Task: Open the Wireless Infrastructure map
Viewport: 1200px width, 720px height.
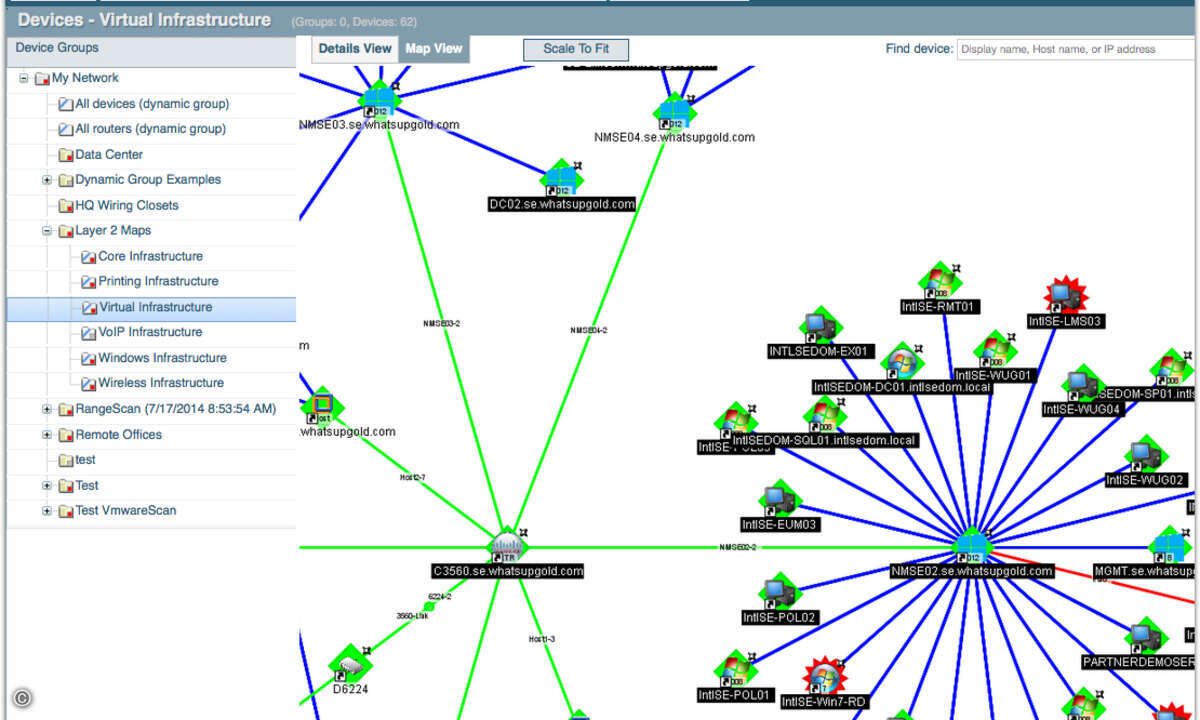Action: pos(161,383)
